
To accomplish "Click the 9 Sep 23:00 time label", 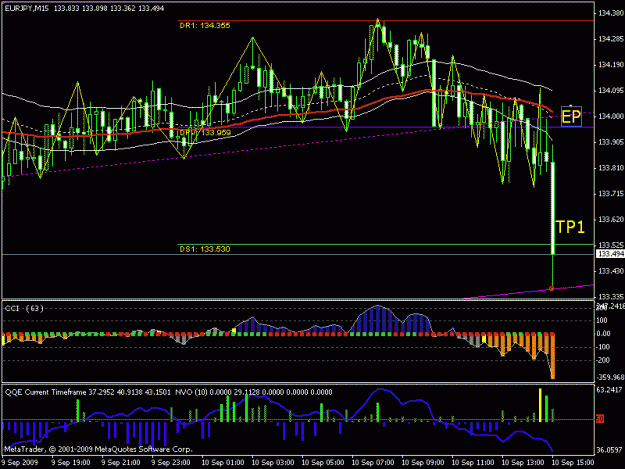I will (171, 463).
